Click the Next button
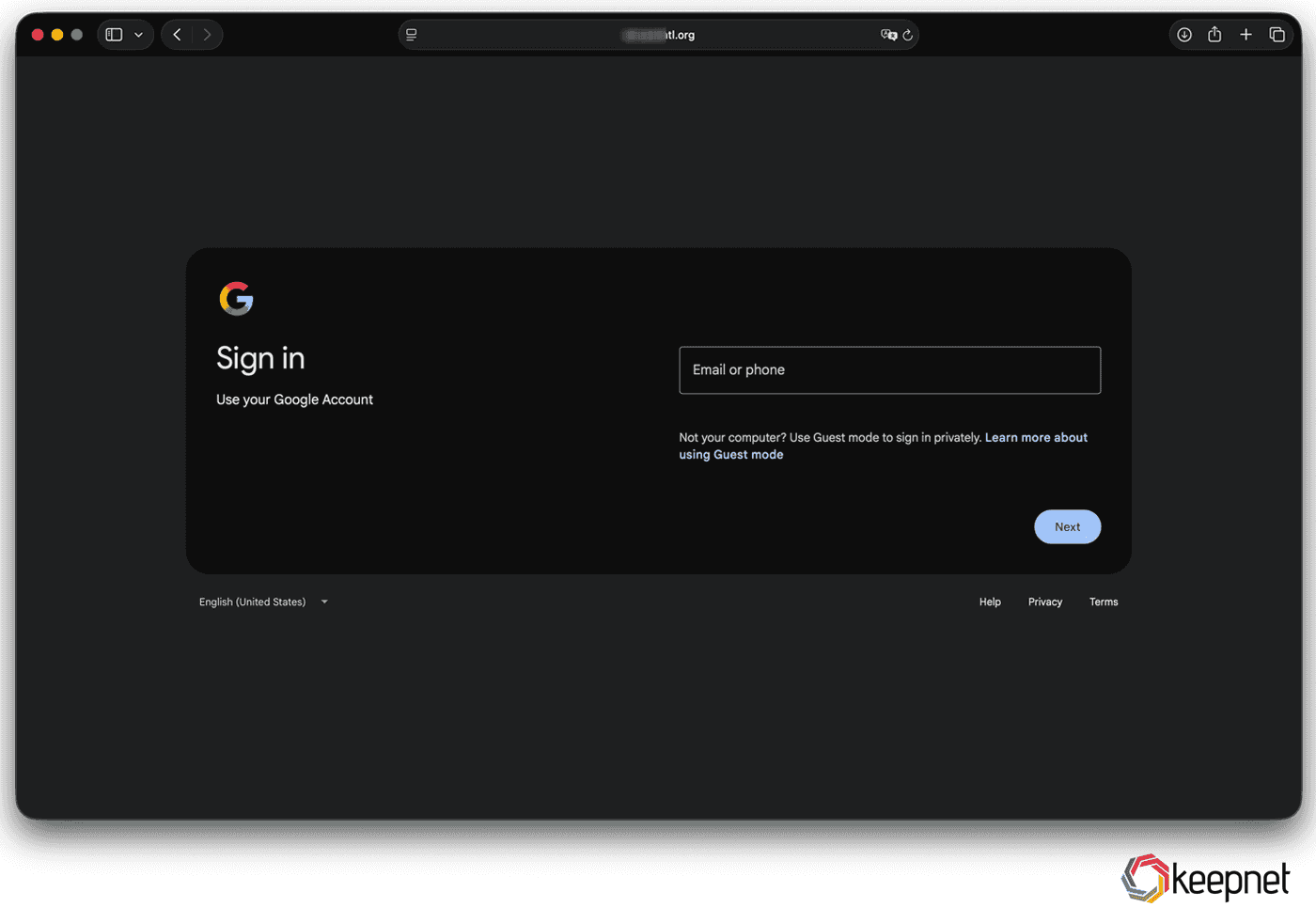Screen dimensions: 1316x923 pos(1067,527)
